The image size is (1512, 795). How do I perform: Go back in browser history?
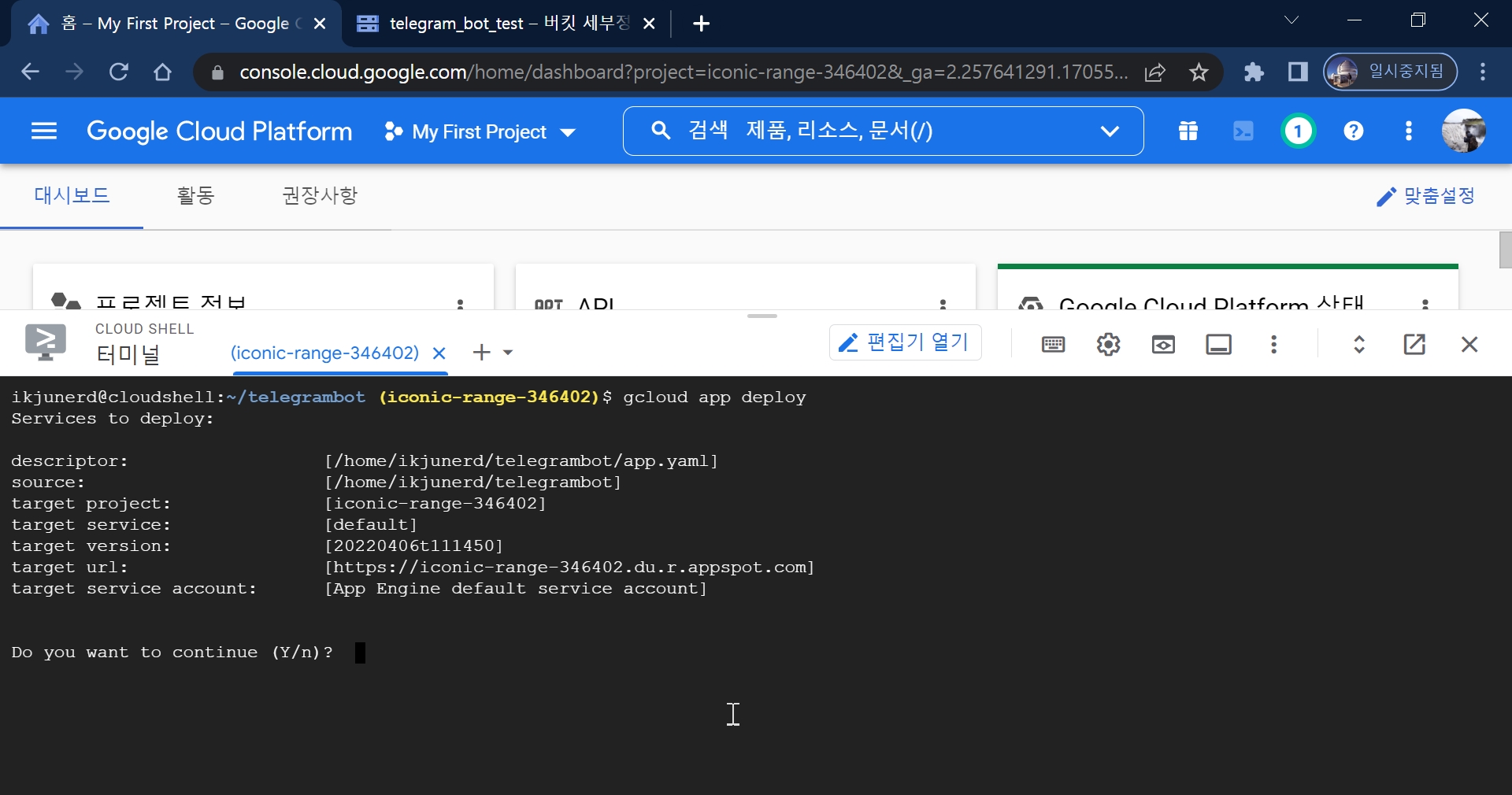pyautogui.click(x=30, y=72)
